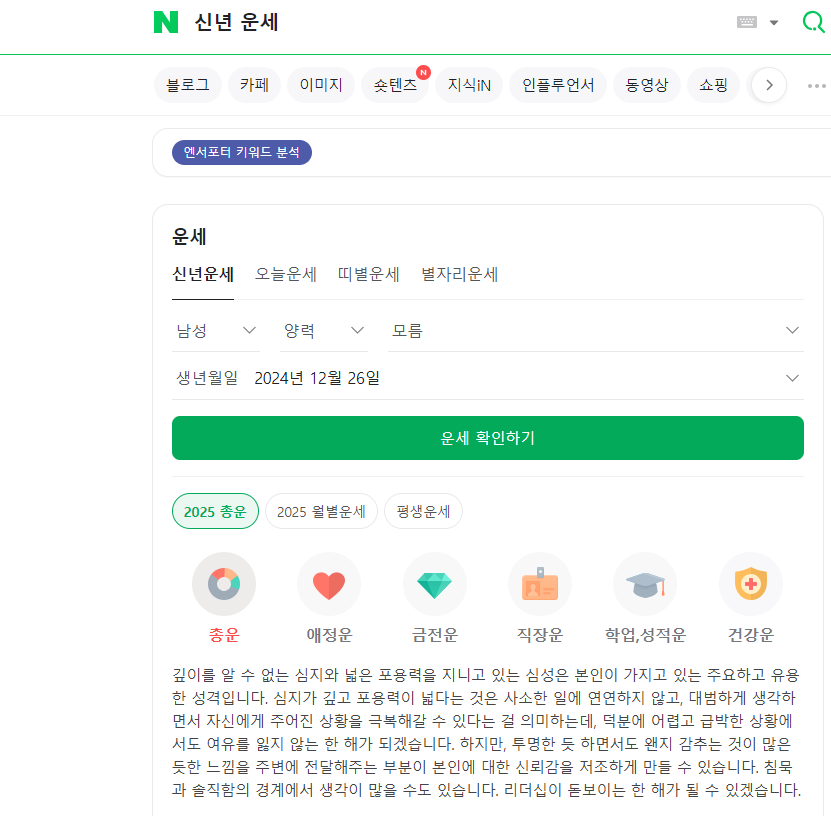Select the 신년운세 tab
Viewport: 831px width, 816px height.
pyautogui.click(x=203, y=274)
